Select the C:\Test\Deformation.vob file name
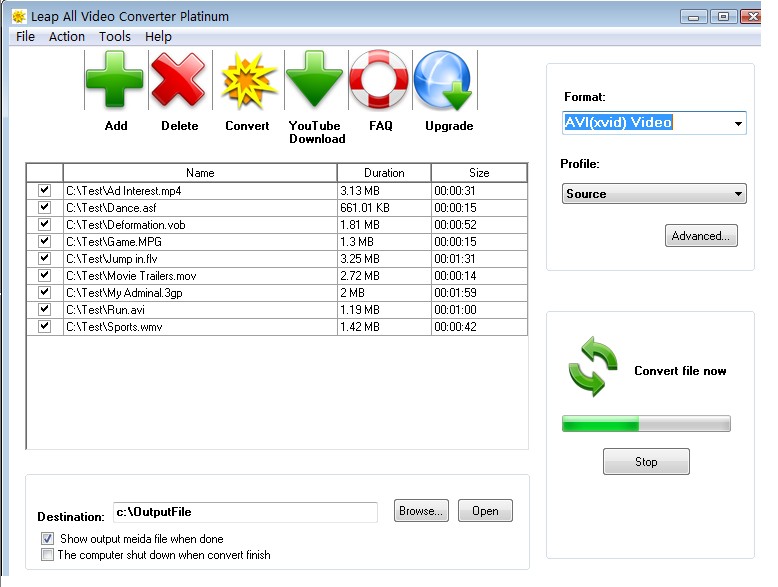The width and height of the screenshot is (778, 587). [x=126, y=225]
